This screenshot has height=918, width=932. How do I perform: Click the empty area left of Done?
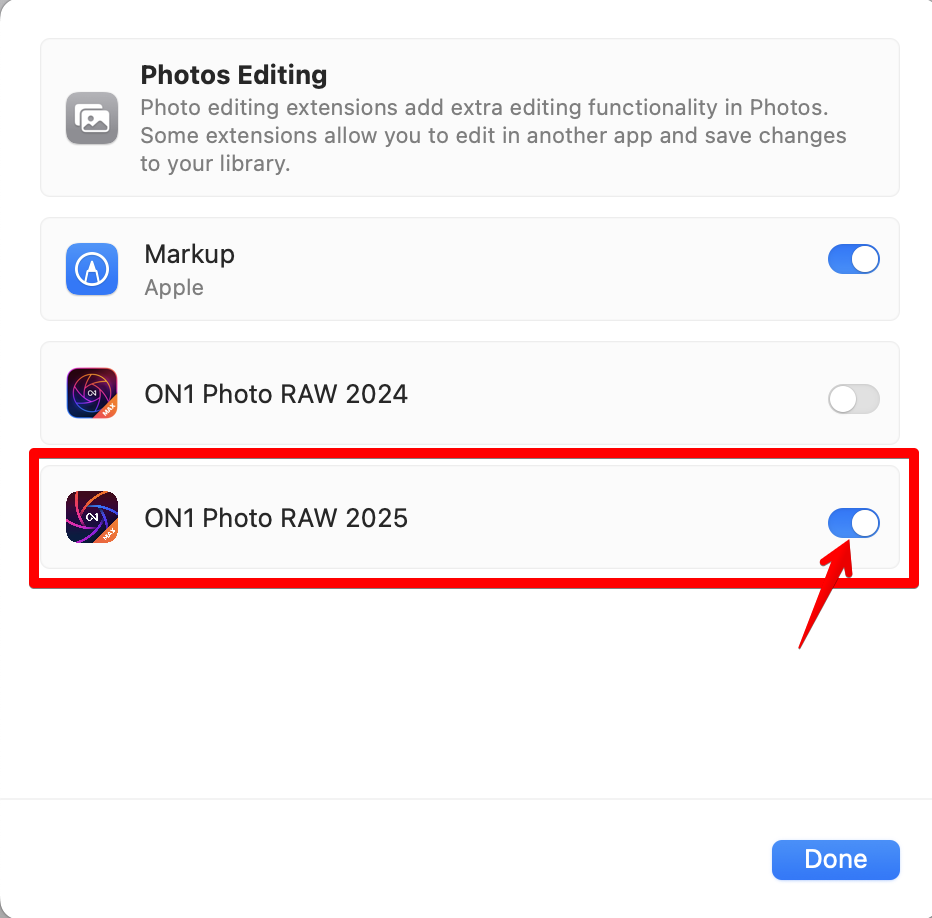click(400, 859)
